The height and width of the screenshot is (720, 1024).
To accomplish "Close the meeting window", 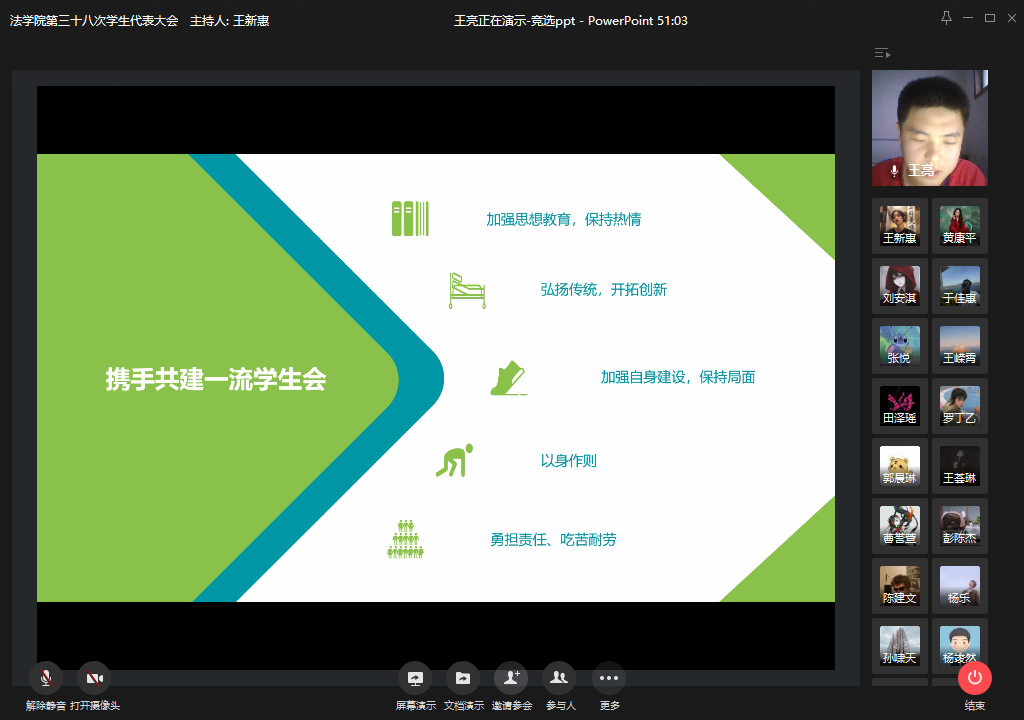I will [1012, 18].
